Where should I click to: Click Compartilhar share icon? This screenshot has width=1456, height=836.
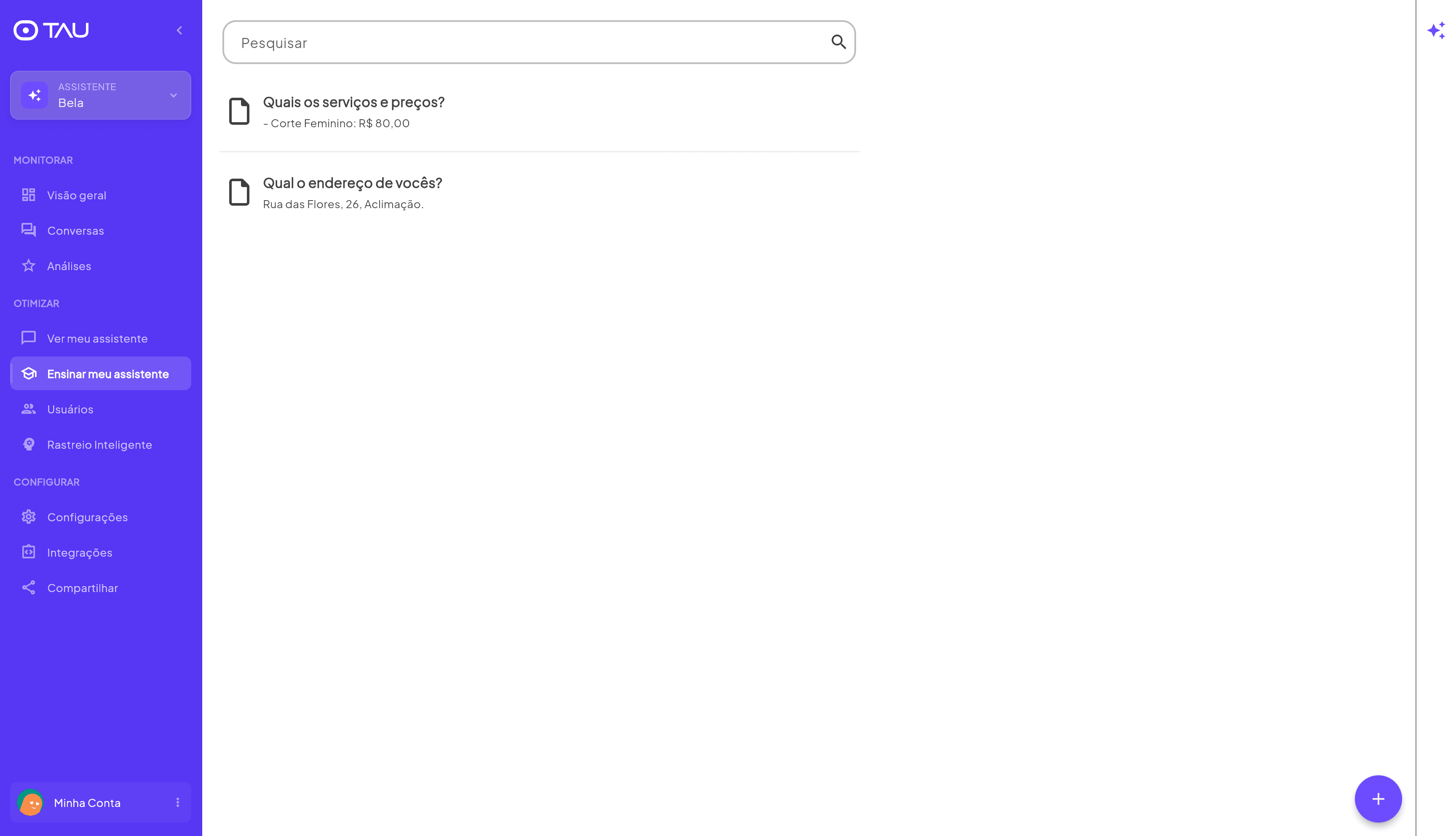coord(29,588)
